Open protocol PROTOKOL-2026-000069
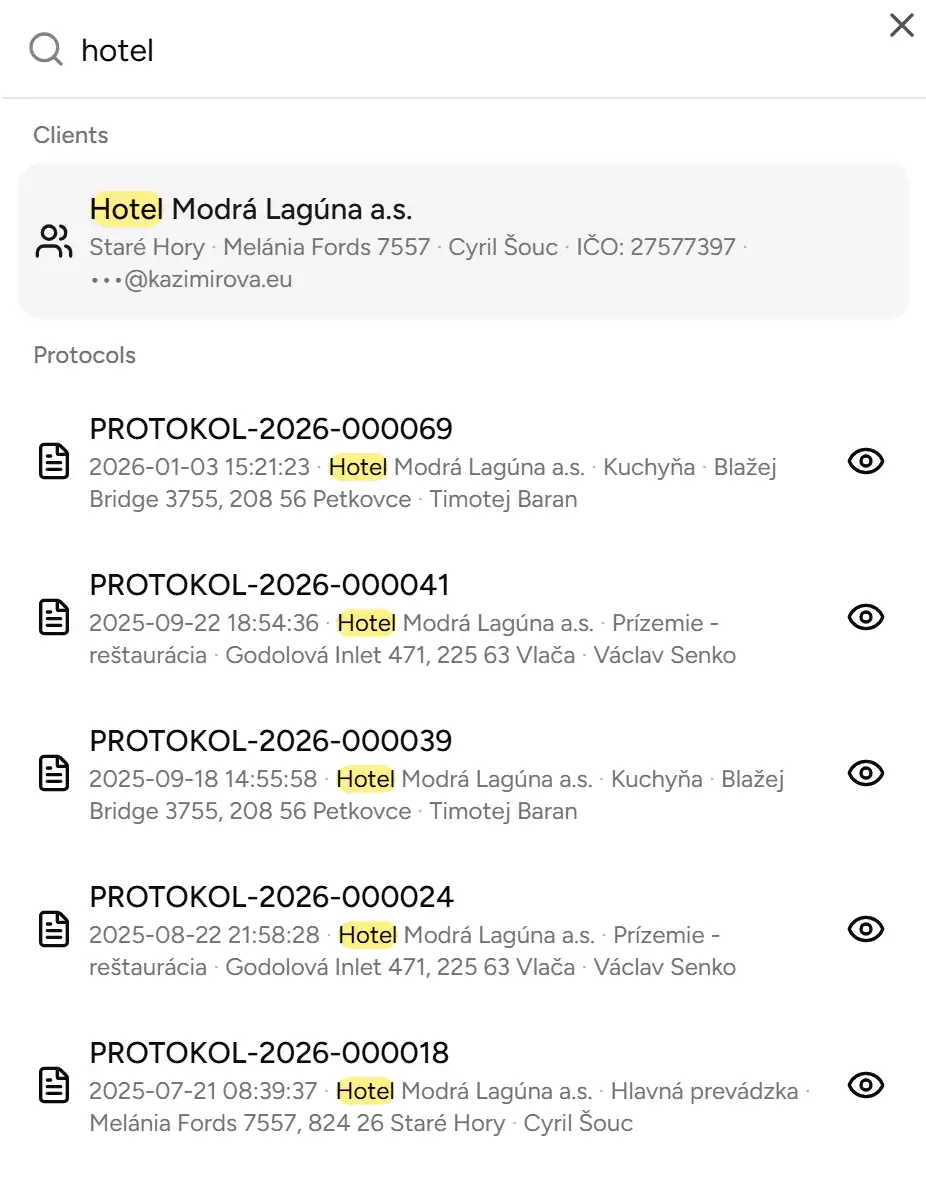The image size is (926, 1180). tap(271, 428)
